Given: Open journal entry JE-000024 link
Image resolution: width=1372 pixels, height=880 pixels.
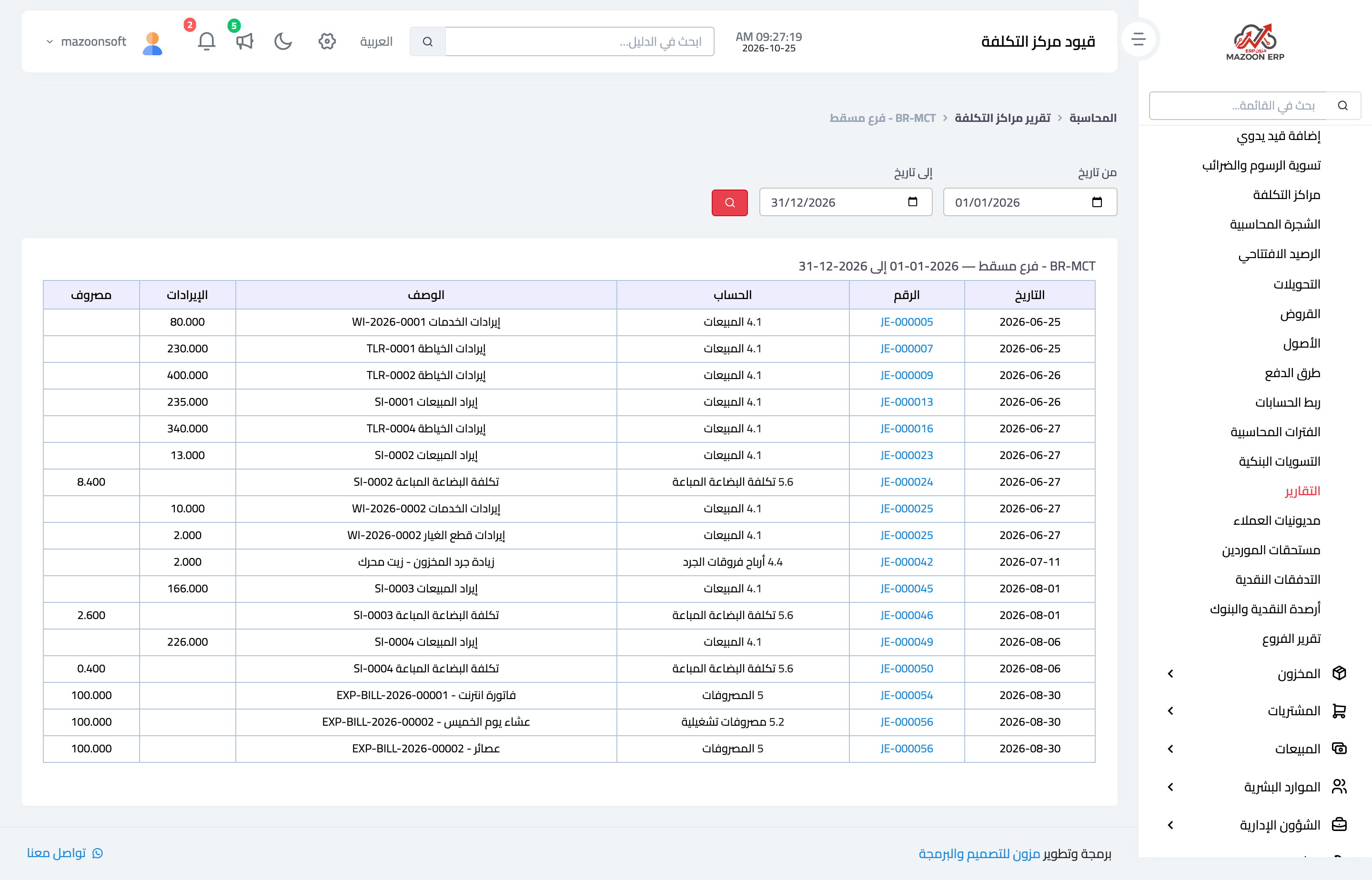Looking at the screenshot, I should tap(907, 482).
